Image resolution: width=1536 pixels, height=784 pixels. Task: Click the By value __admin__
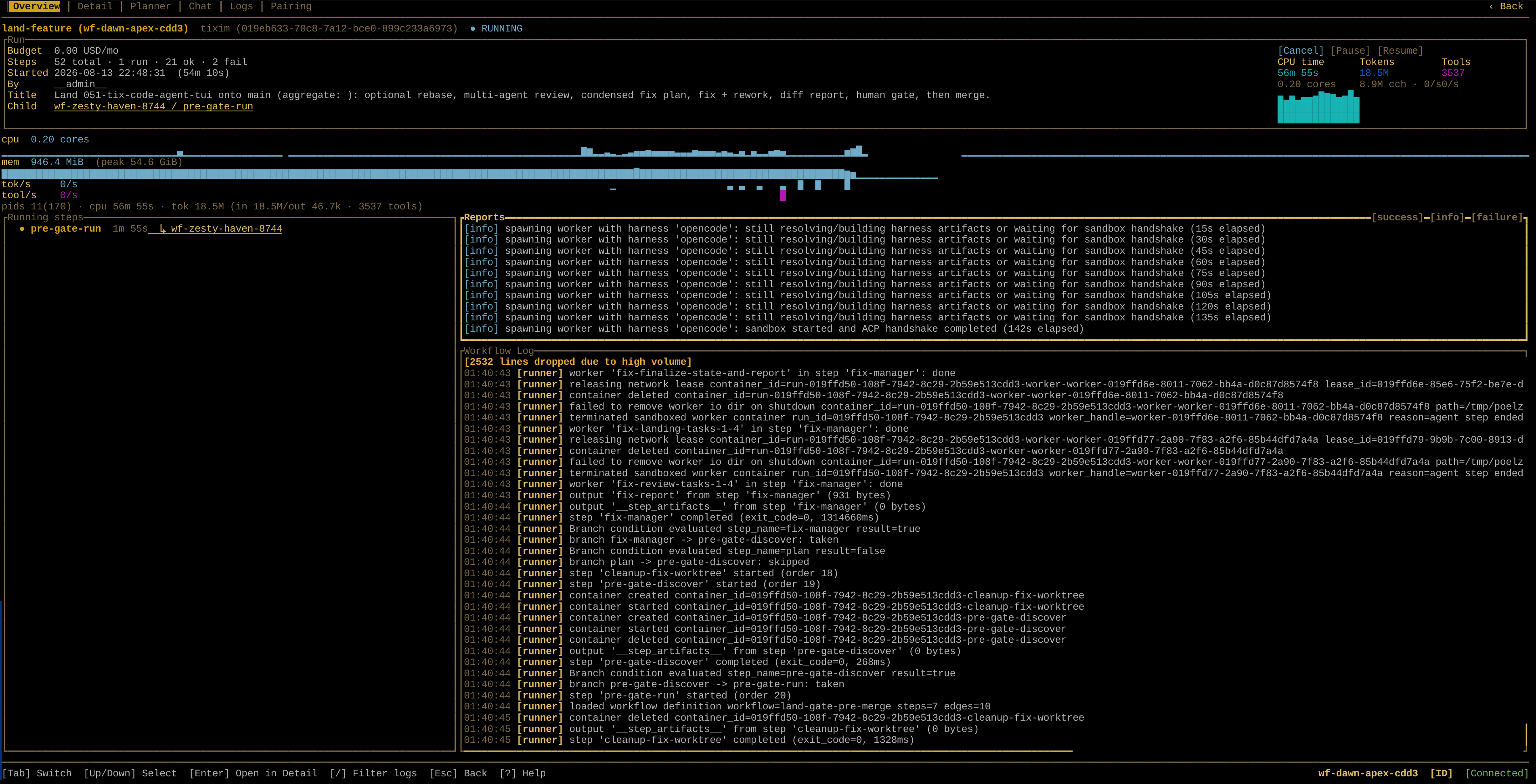point(80,84)
